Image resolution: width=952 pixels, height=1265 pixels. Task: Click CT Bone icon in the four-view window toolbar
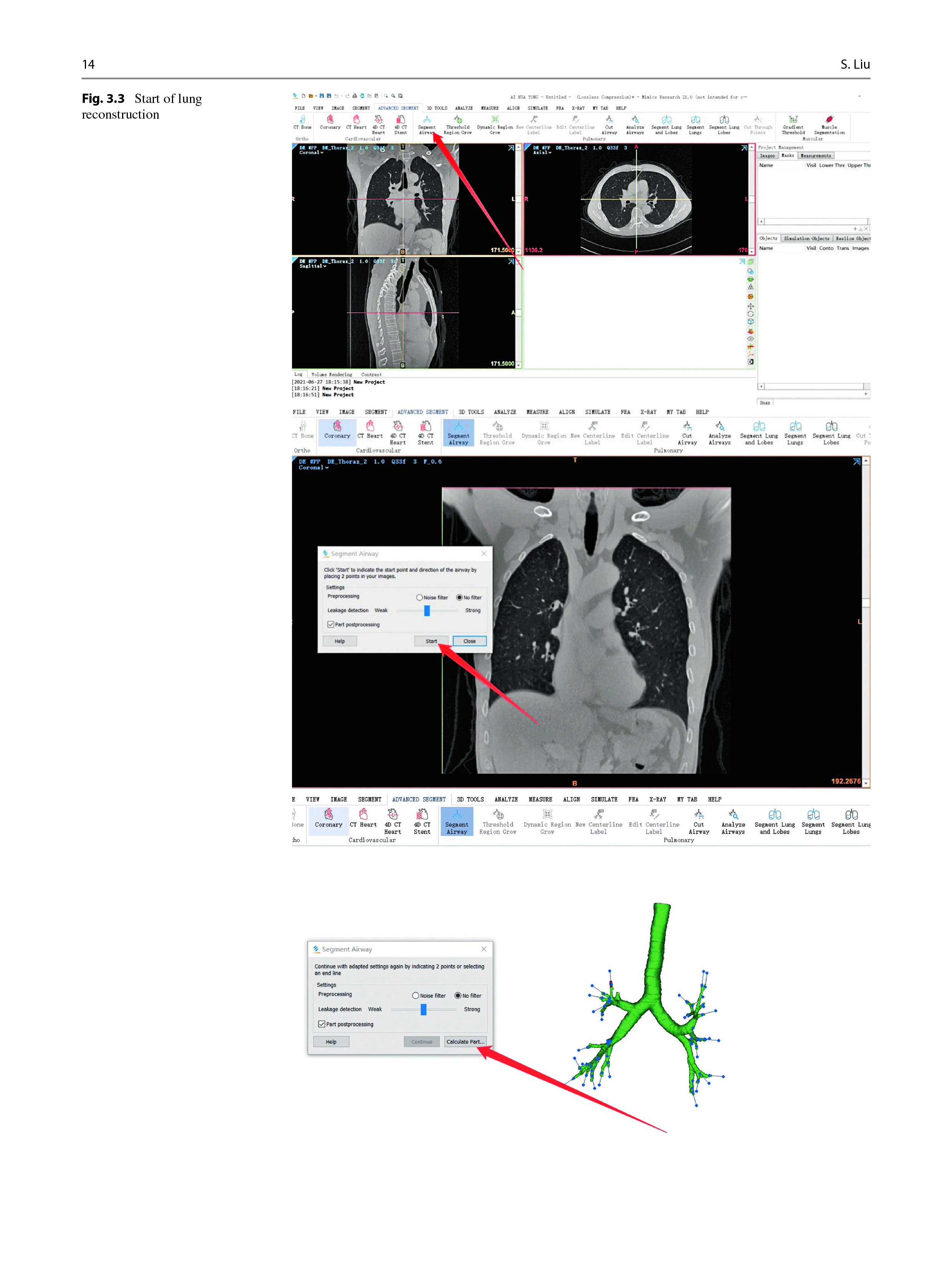[302, 122]
